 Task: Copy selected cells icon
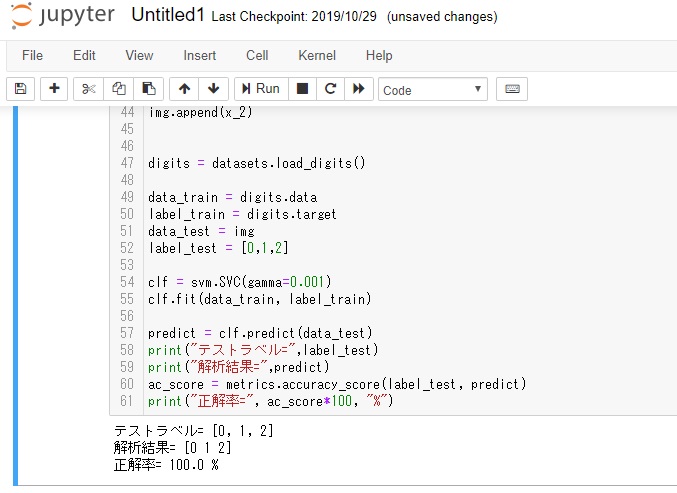pos(119,89)
